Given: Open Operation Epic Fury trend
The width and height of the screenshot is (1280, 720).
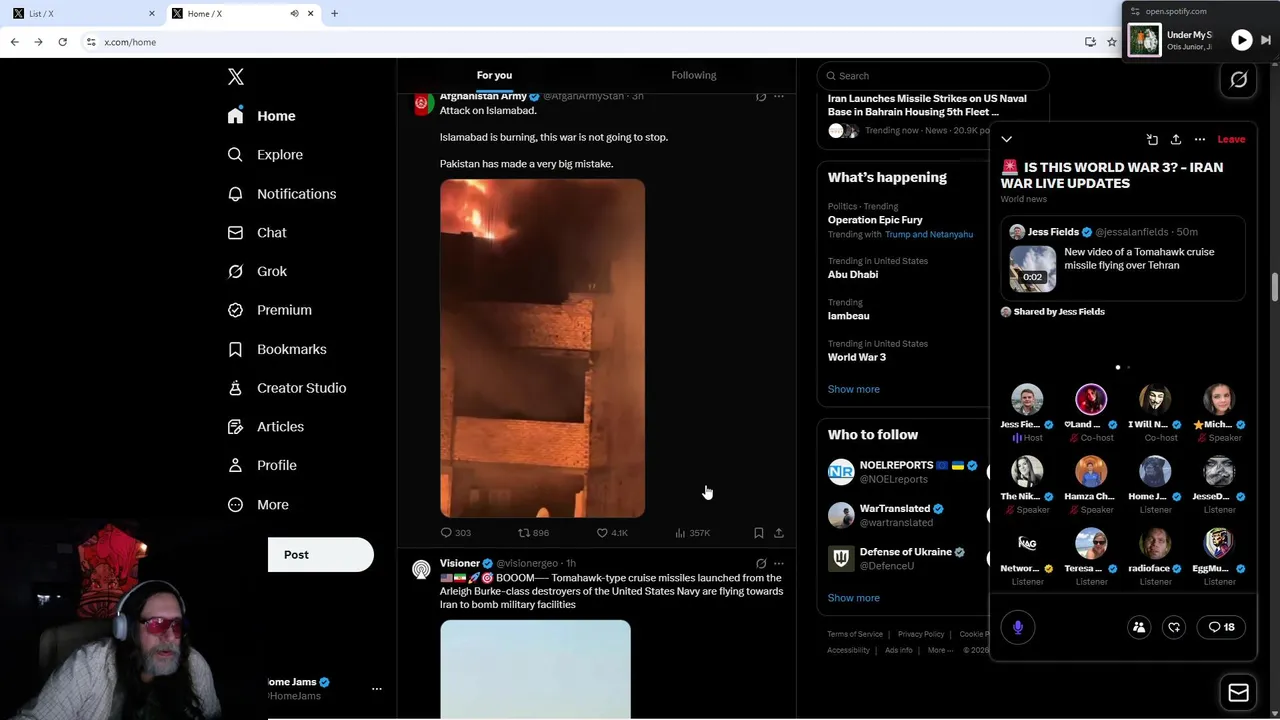Looking at the screenshot, I should click(875, 220).
